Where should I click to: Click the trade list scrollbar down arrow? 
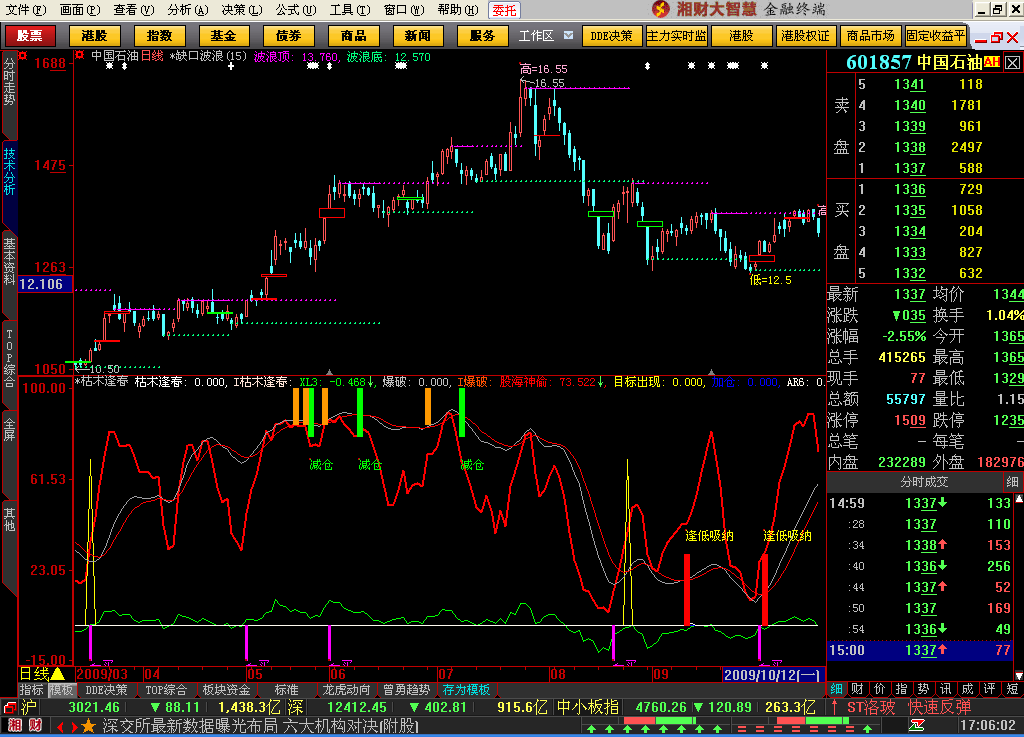pos(1019,675)
